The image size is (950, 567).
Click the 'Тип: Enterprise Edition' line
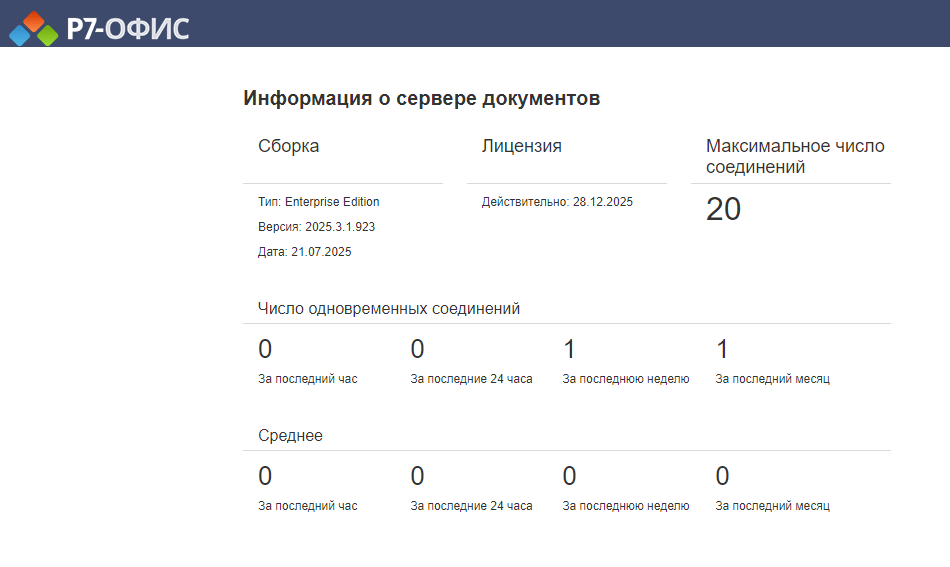(318, 202)
